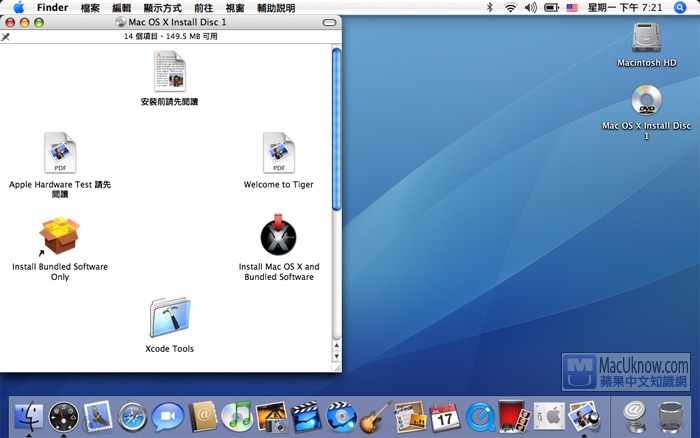Open the Dock mail-link @ spring icon
Screen dimensions: 700x438
[635, 417]
